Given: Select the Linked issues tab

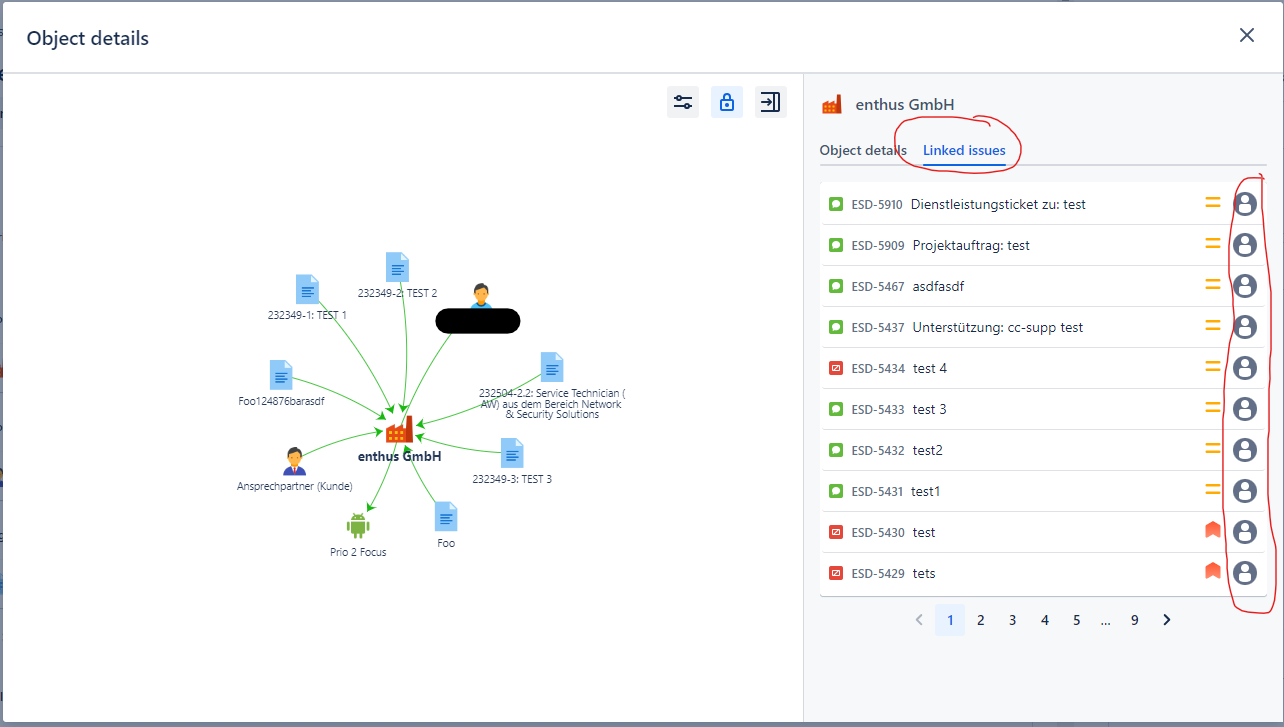Looking at the screenshot, I should [x=964, y=150].
